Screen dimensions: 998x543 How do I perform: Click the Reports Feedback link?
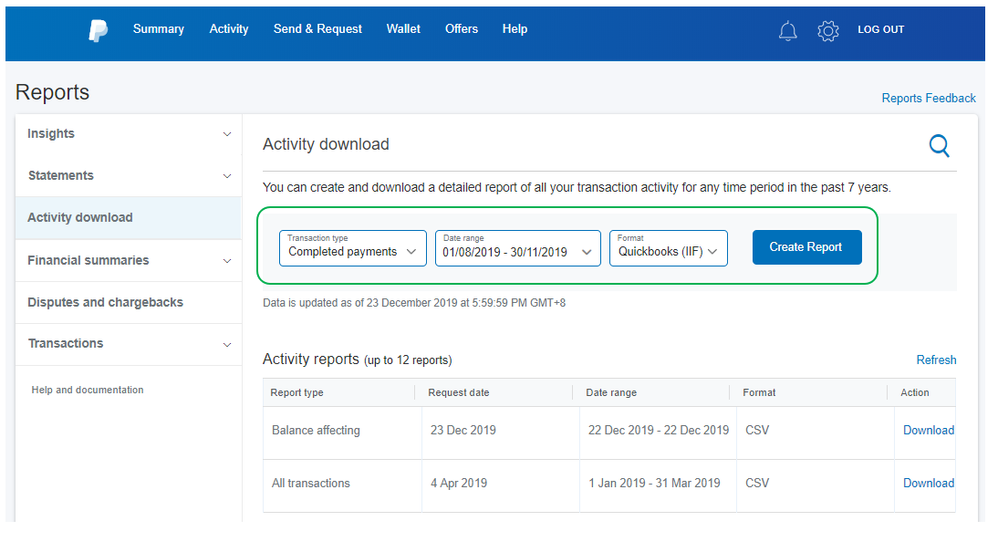point(928,98)
